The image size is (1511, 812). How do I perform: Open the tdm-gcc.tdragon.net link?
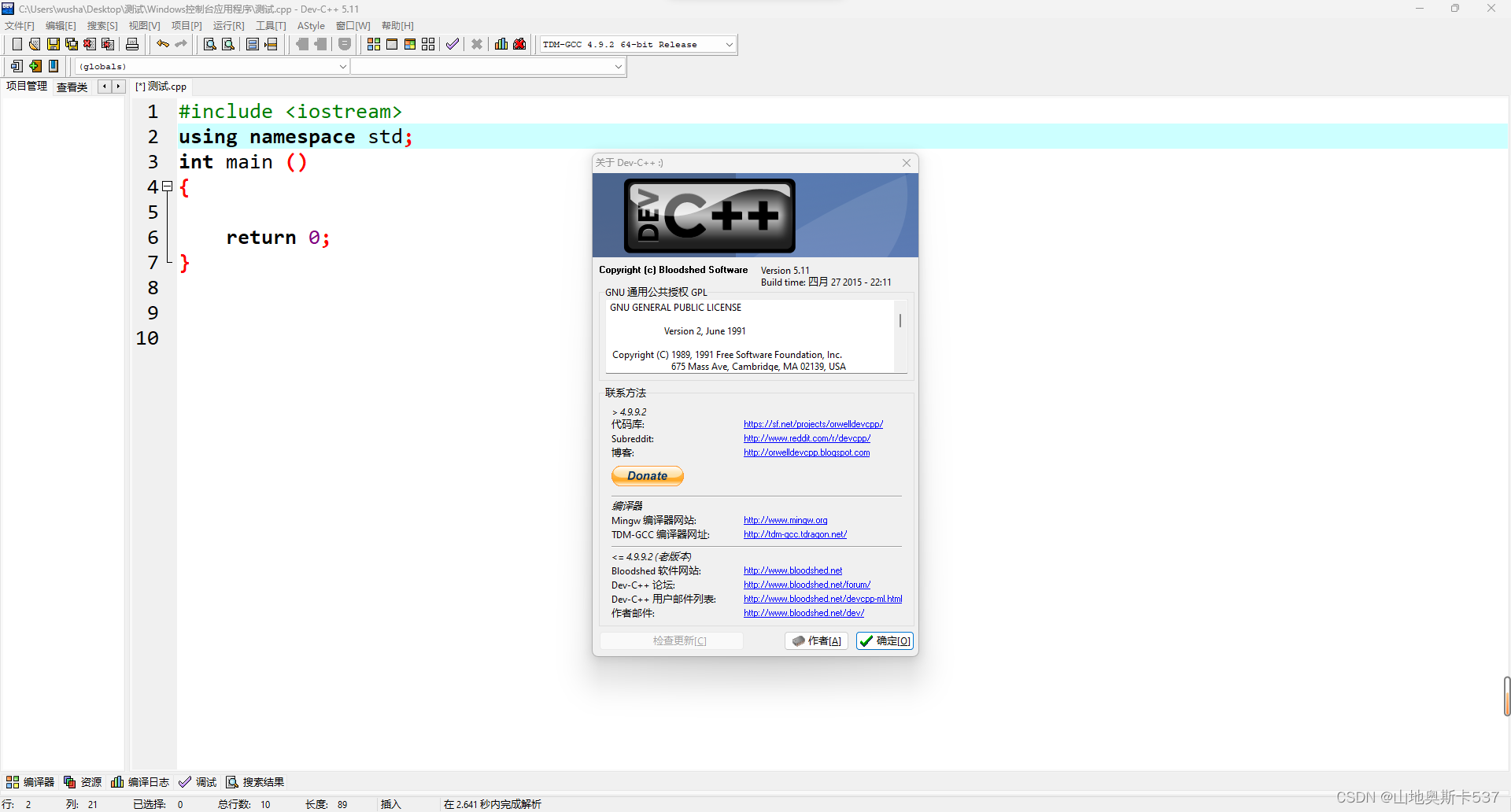(795, 534)
